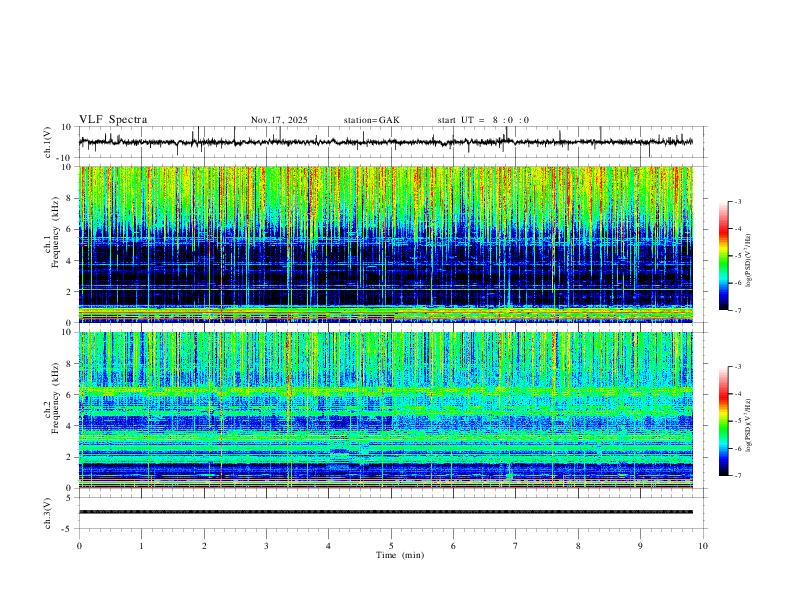Click the "-4" tick on the lower color bar
This screenshot has height=612, width=792.
[737, 394]
